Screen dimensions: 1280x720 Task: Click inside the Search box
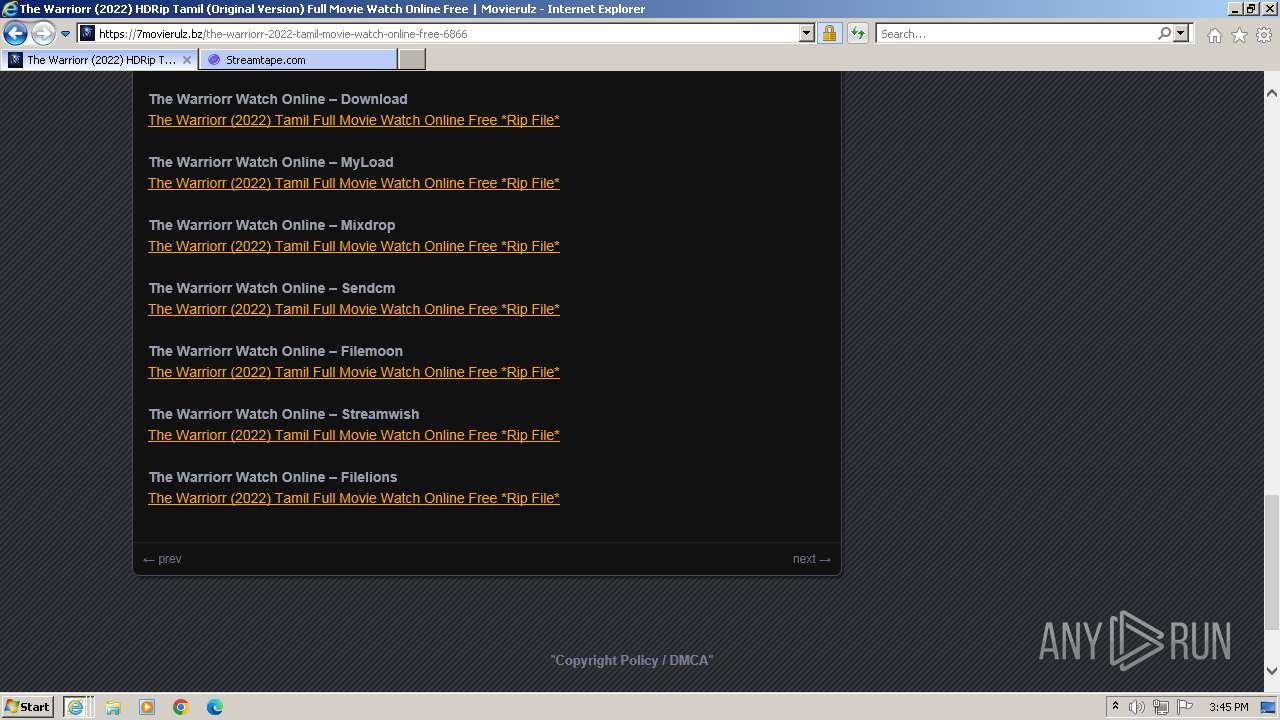click(x=1015, y=34)
